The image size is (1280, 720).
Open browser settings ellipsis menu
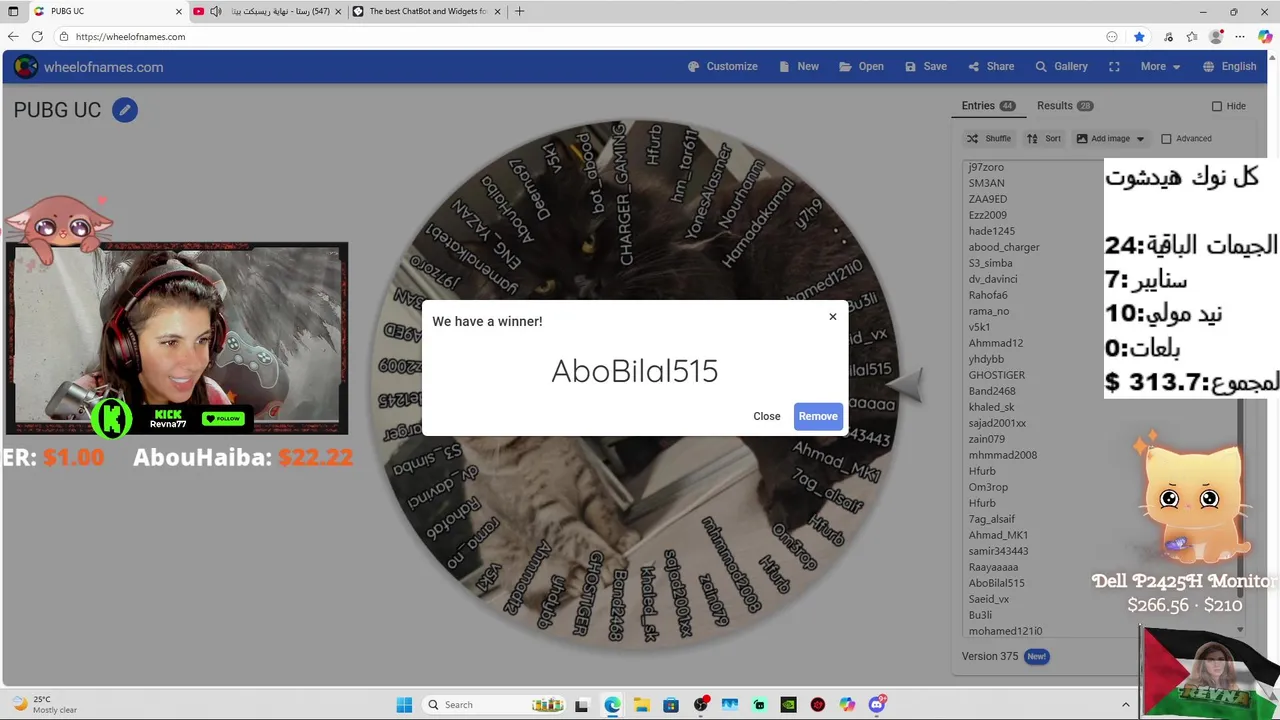click(1240, 37)
